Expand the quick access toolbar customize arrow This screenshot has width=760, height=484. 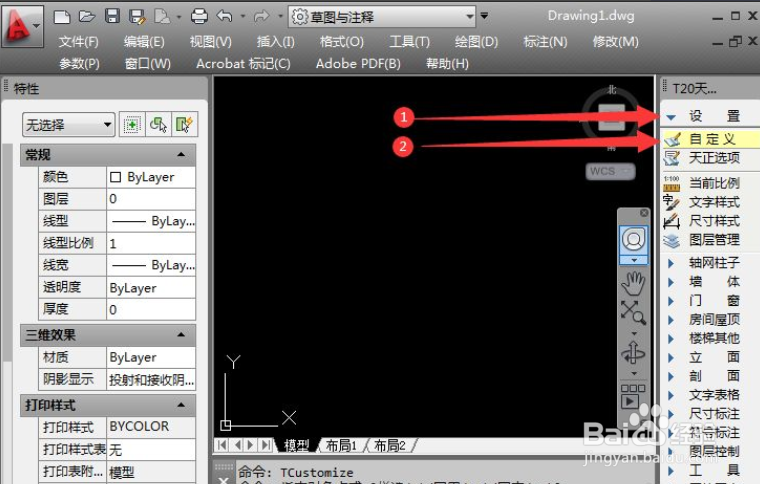pyautogui.click(x=484, y=16)
